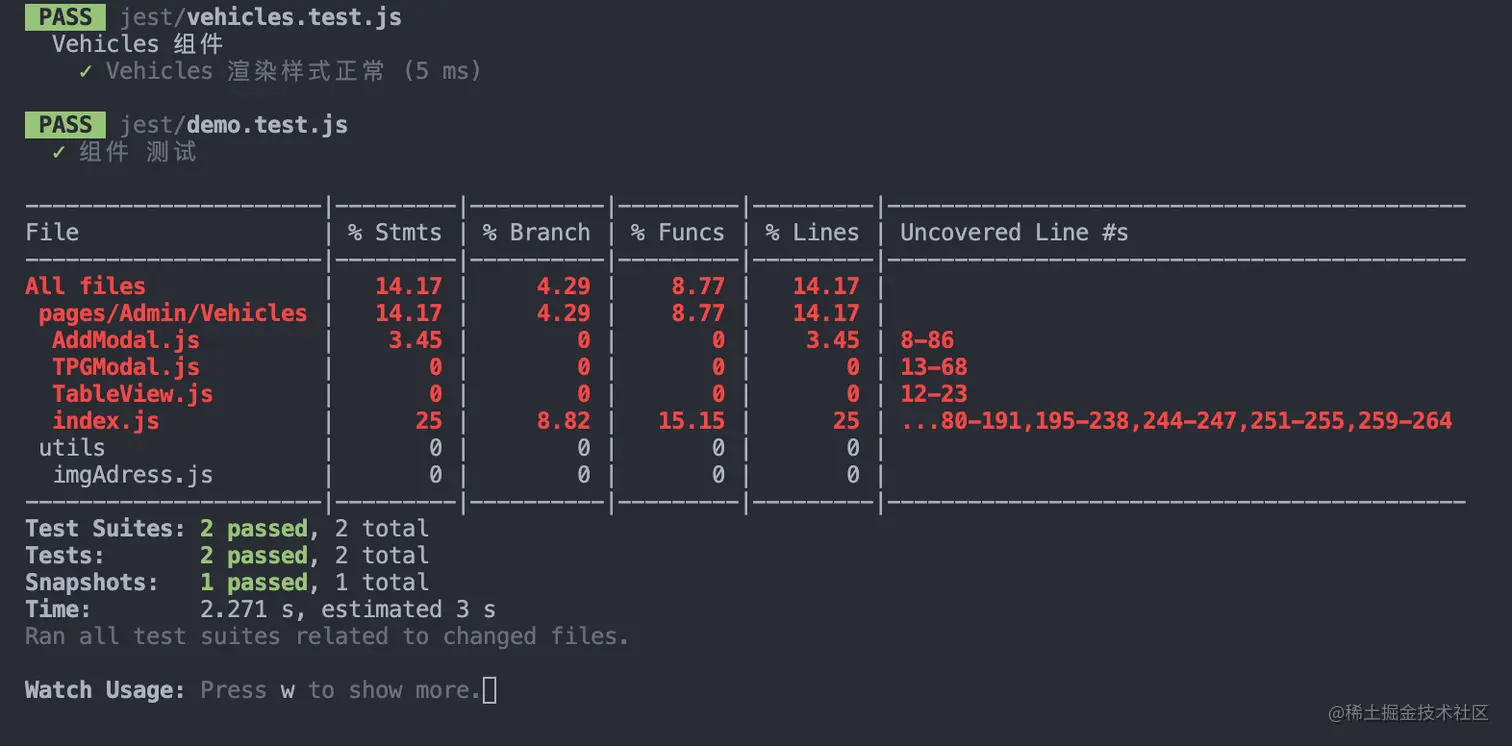1512x746 pixels.
Task: Click the green PASS badge for demo.test.js
Action: point(65,125)
